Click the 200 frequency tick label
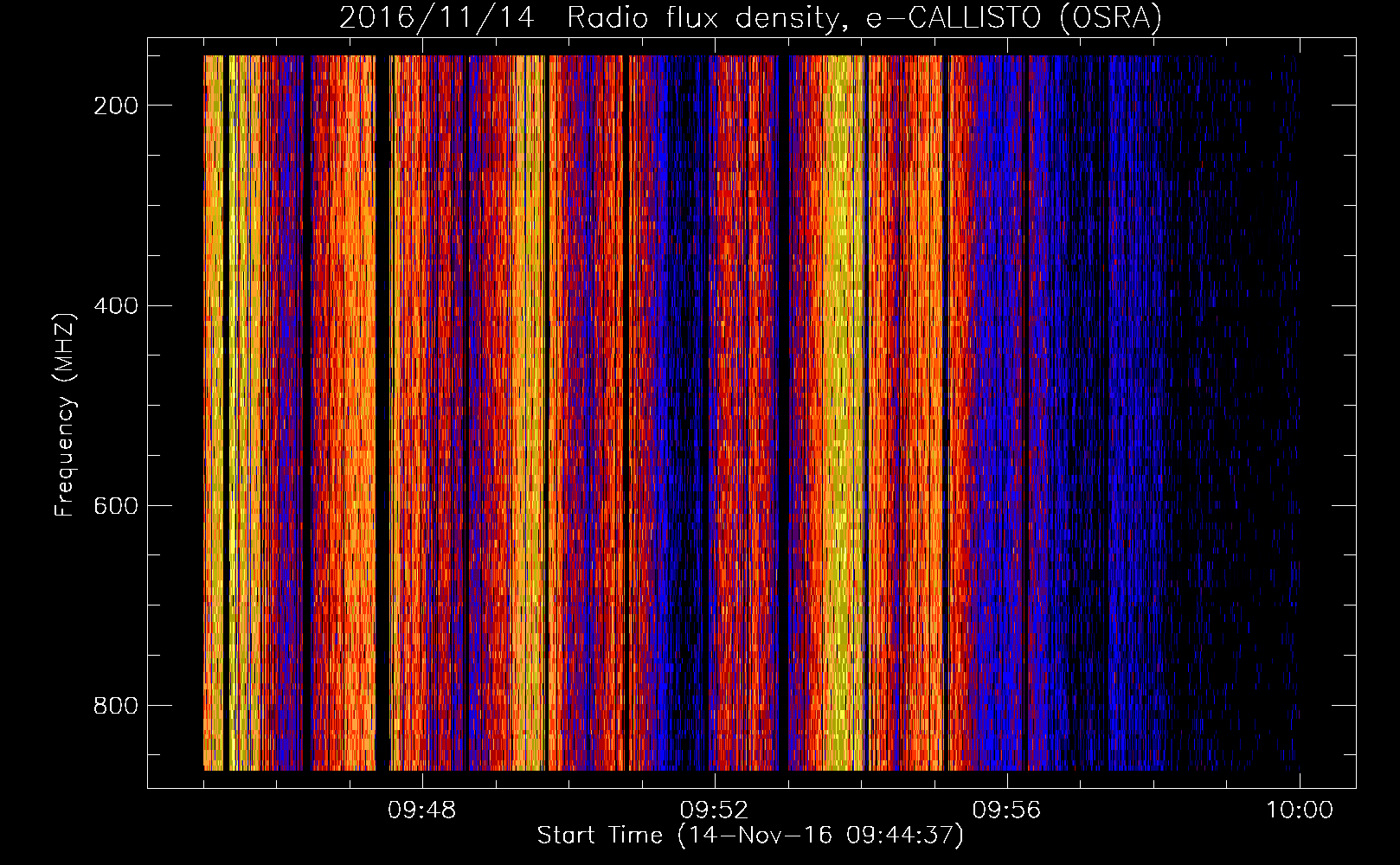 pos(116,106)
